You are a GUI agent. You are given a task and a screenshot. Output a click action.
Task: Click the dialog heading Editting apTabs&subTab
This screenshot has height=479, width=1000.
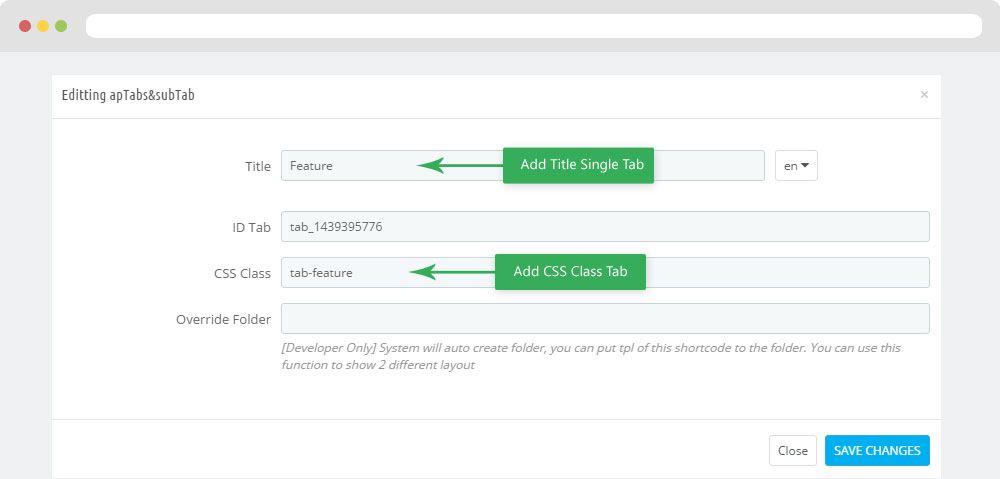128,95
